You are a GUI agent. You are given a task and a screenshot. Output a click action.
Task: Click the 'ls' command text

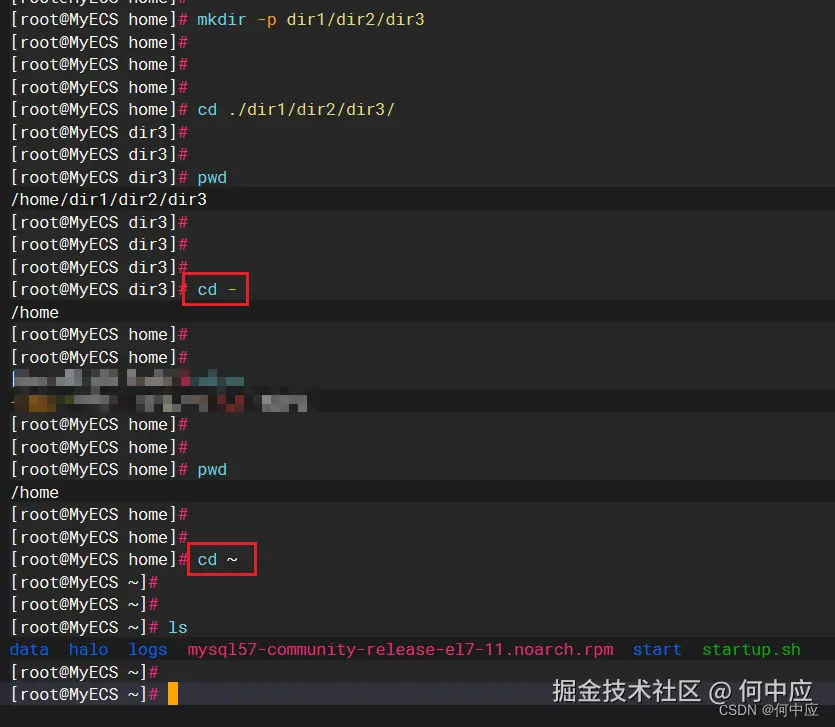(x=178, y=627)
